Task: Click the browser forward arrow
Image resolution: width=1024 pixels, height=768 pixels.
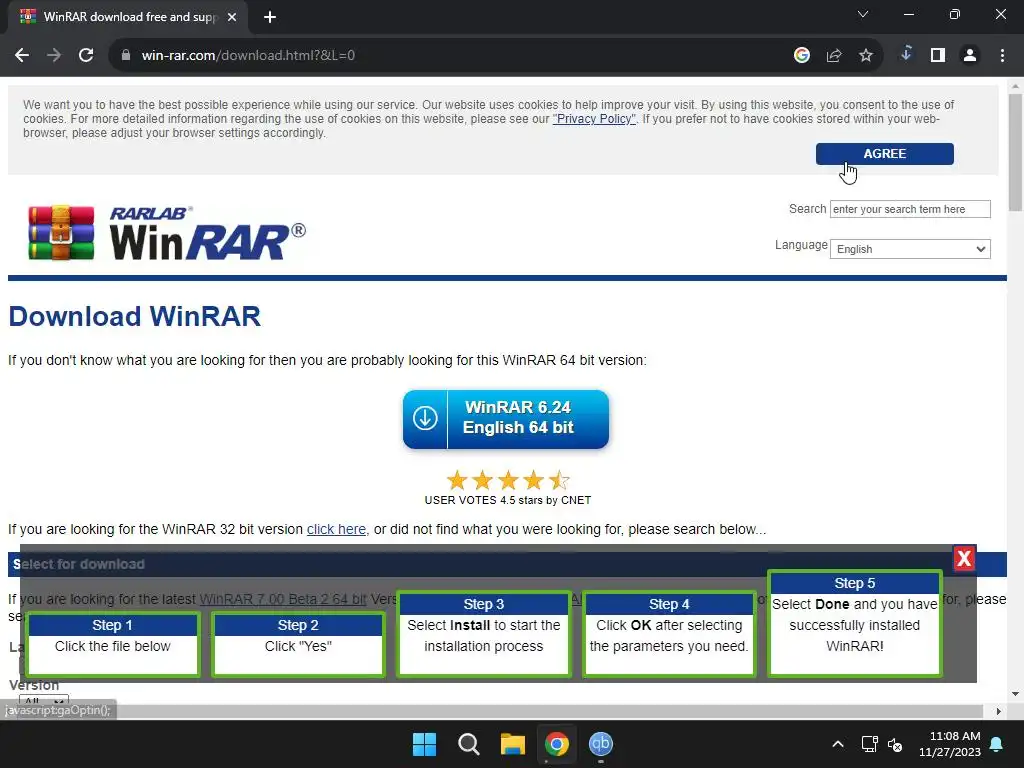Action: click(54, 56)
